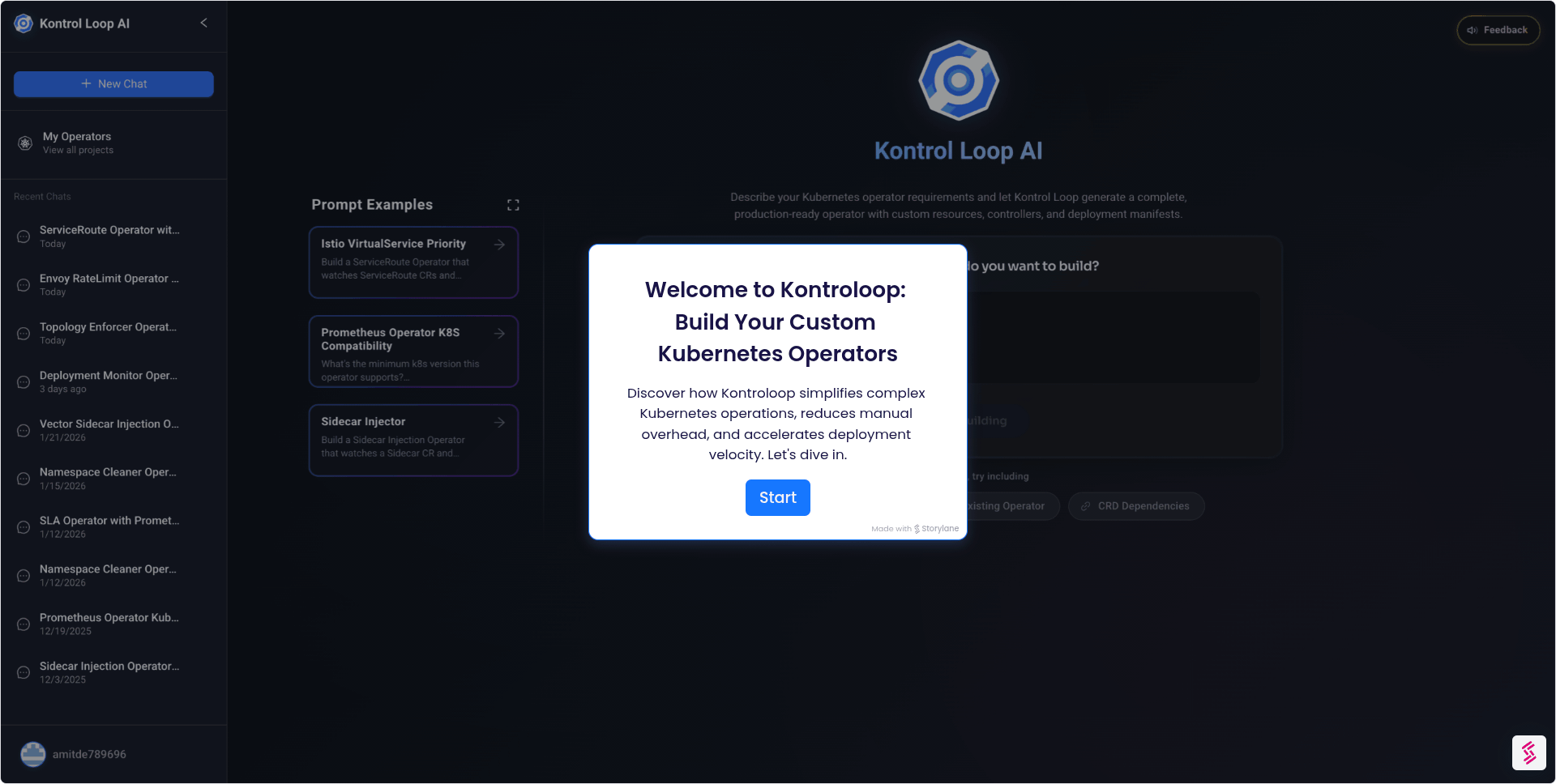Click chat icon beside 1/12/2026 Namespace Cleaner

click(24, 576)
